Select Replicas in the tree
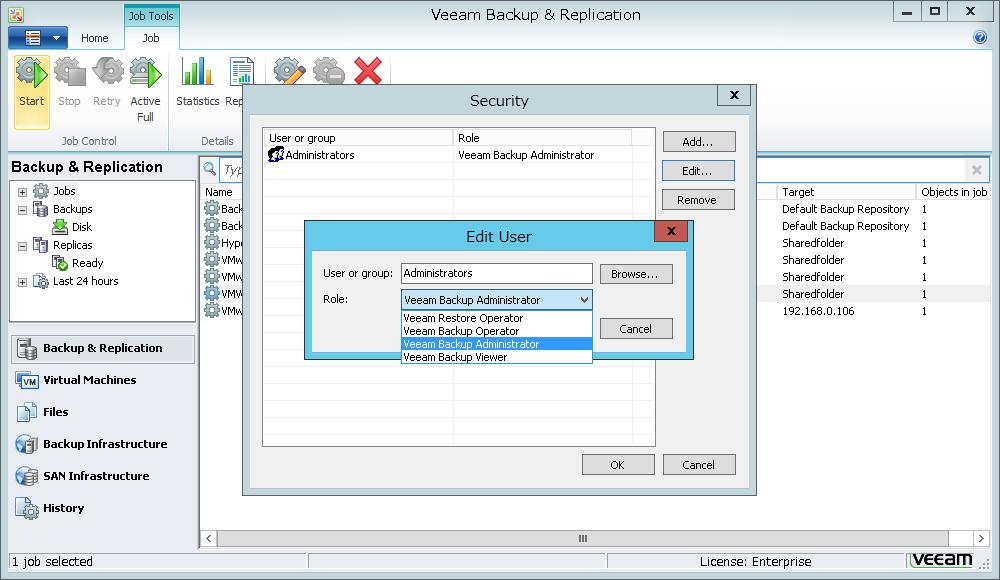 tap(72, 245)
